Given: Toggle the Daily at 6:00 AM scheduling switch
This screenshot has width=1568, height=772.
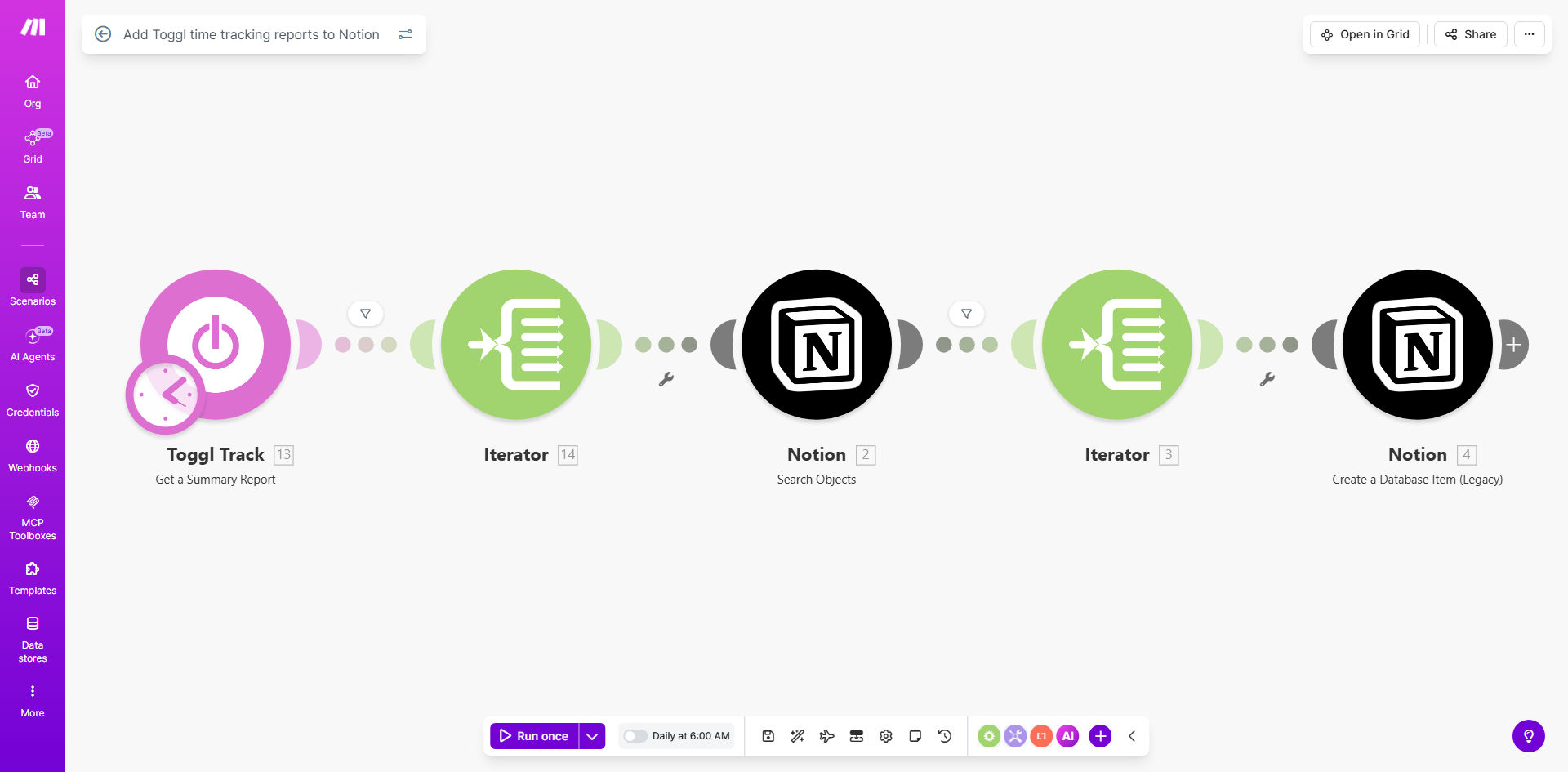Looking at the screenshot, I should (x=635, y=736).
